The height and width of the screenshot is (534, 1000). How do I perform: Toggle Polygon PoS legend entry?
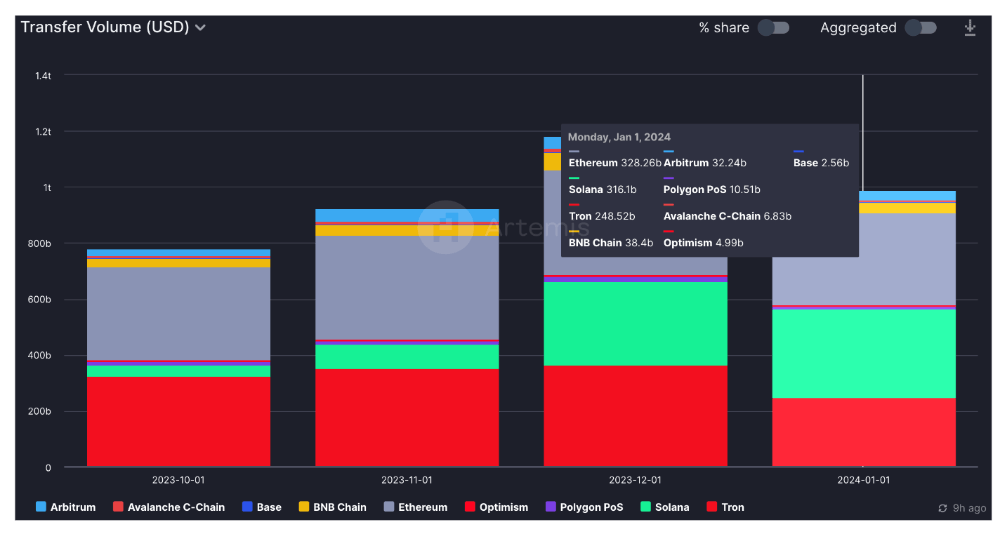click(x=584, y=507)
